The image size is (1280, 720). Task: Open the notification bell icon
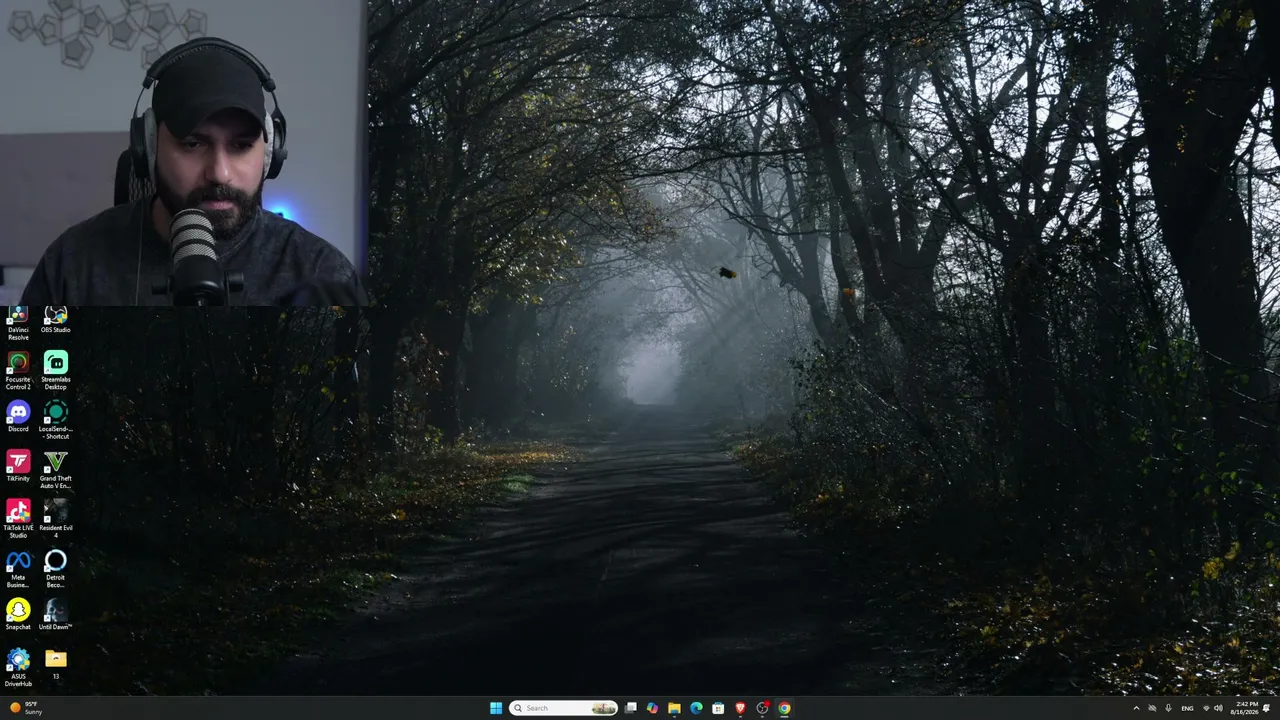coord(1267,708)
